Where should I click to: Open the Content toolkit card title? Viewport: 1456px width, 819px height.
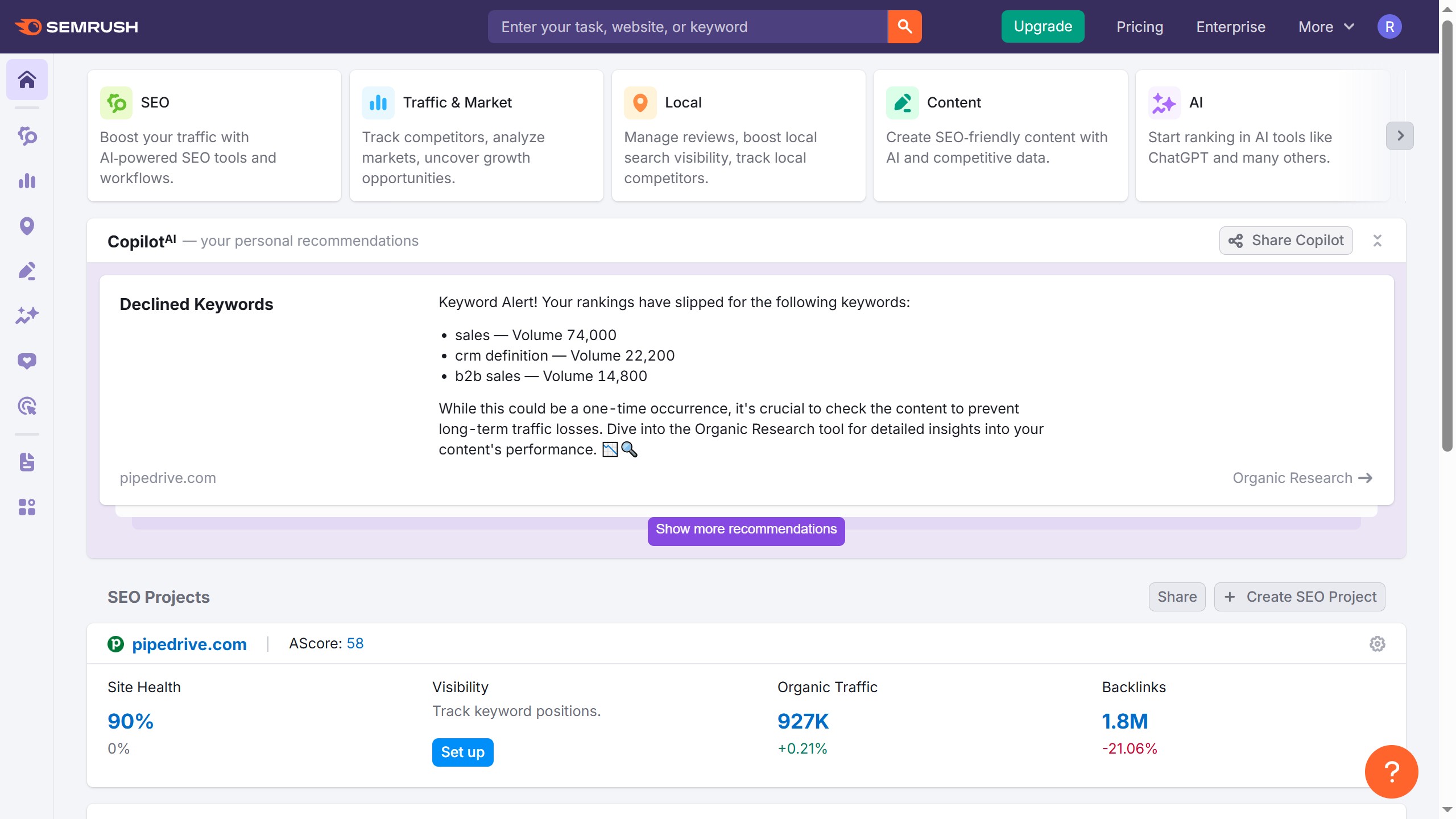pos(954,103)
